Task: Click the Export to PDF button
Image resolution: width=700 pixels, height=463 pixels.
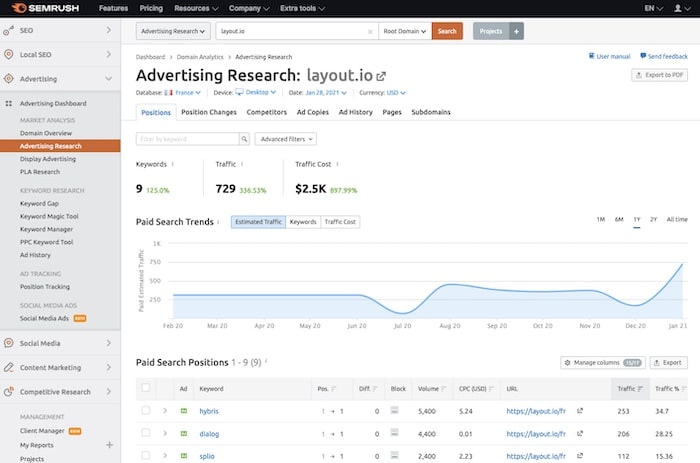Action: pos(659,75)
